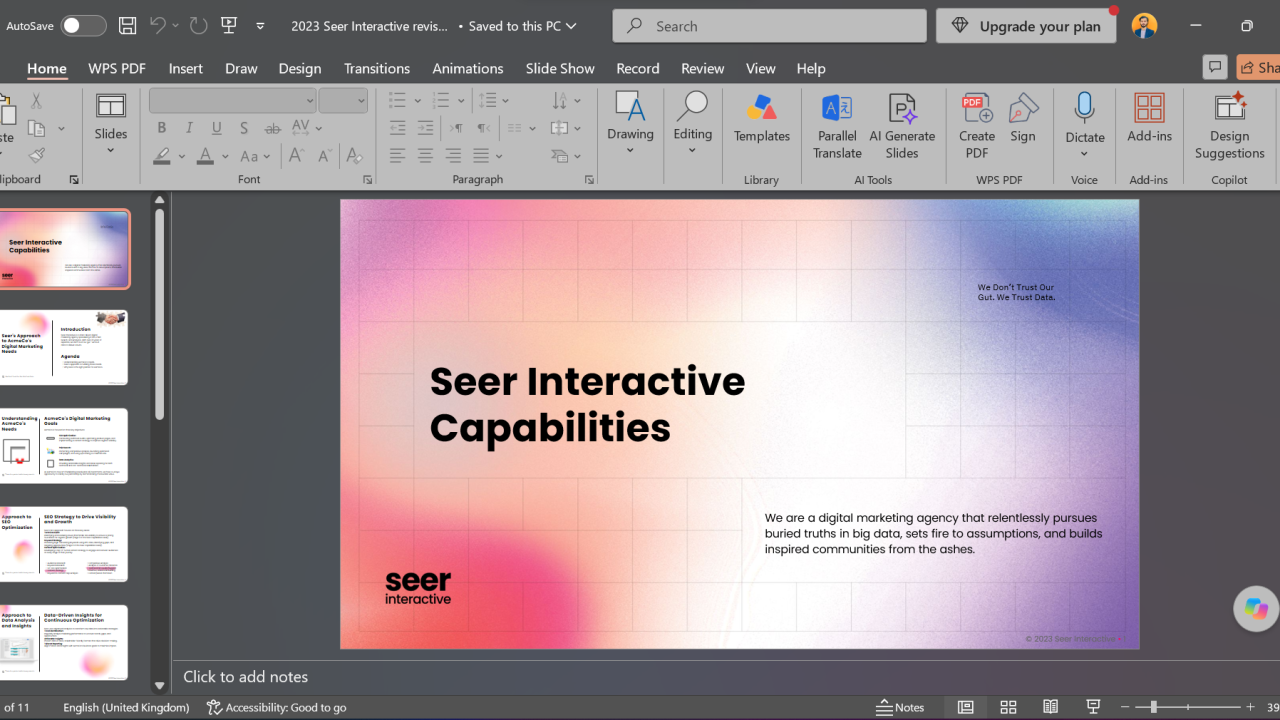
Task: Open the user account profile picture
Action: click(x=1144, y=26)
